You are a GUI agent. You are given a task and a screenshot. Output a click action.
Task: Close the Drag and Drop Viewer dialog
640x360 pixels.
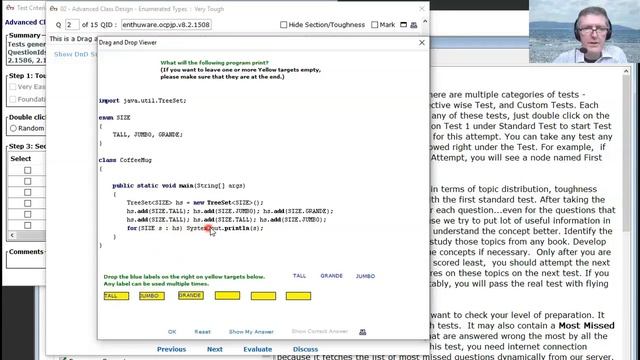pos(422,42)
